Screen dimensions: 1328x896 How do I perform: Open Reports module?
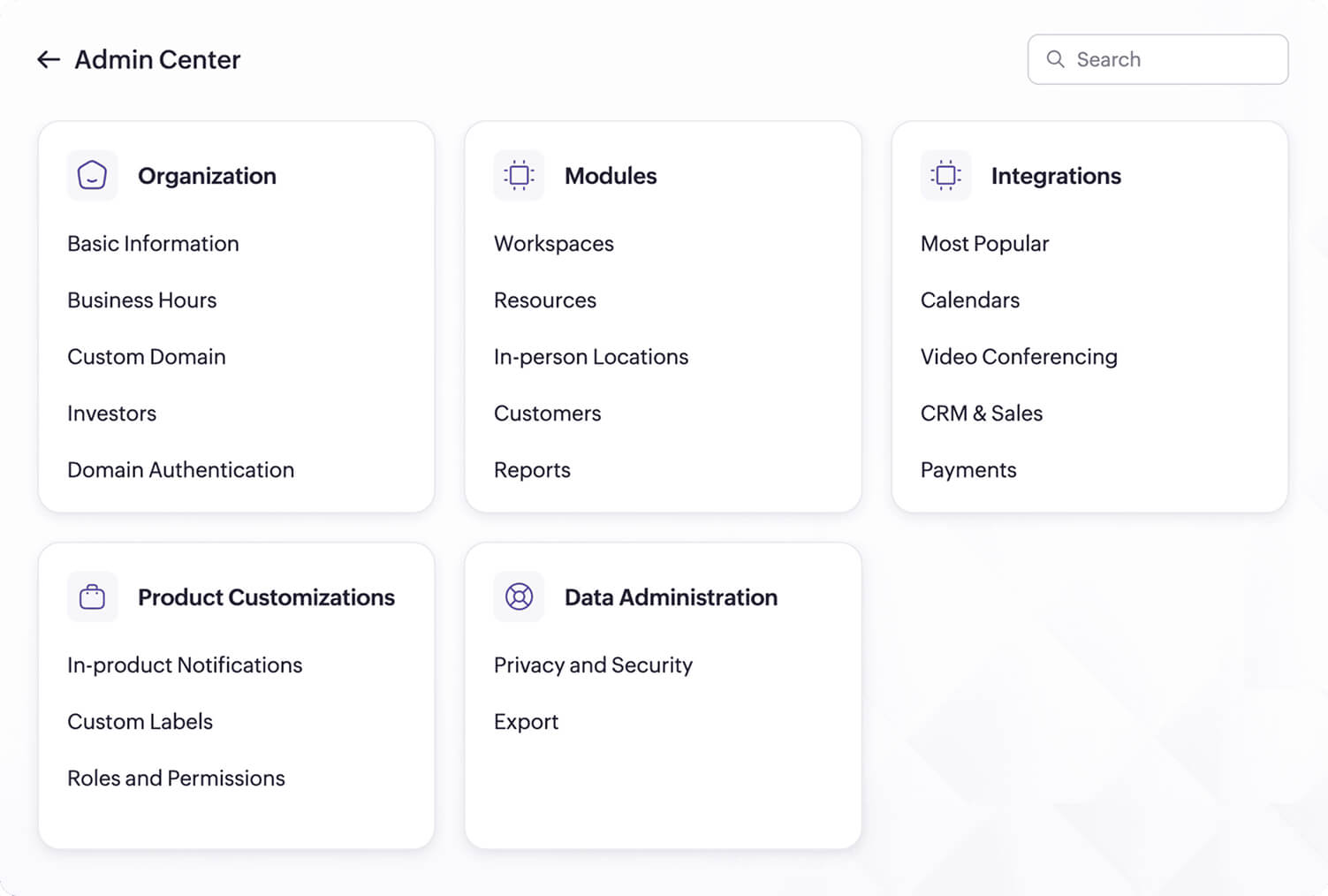[532, 469]
